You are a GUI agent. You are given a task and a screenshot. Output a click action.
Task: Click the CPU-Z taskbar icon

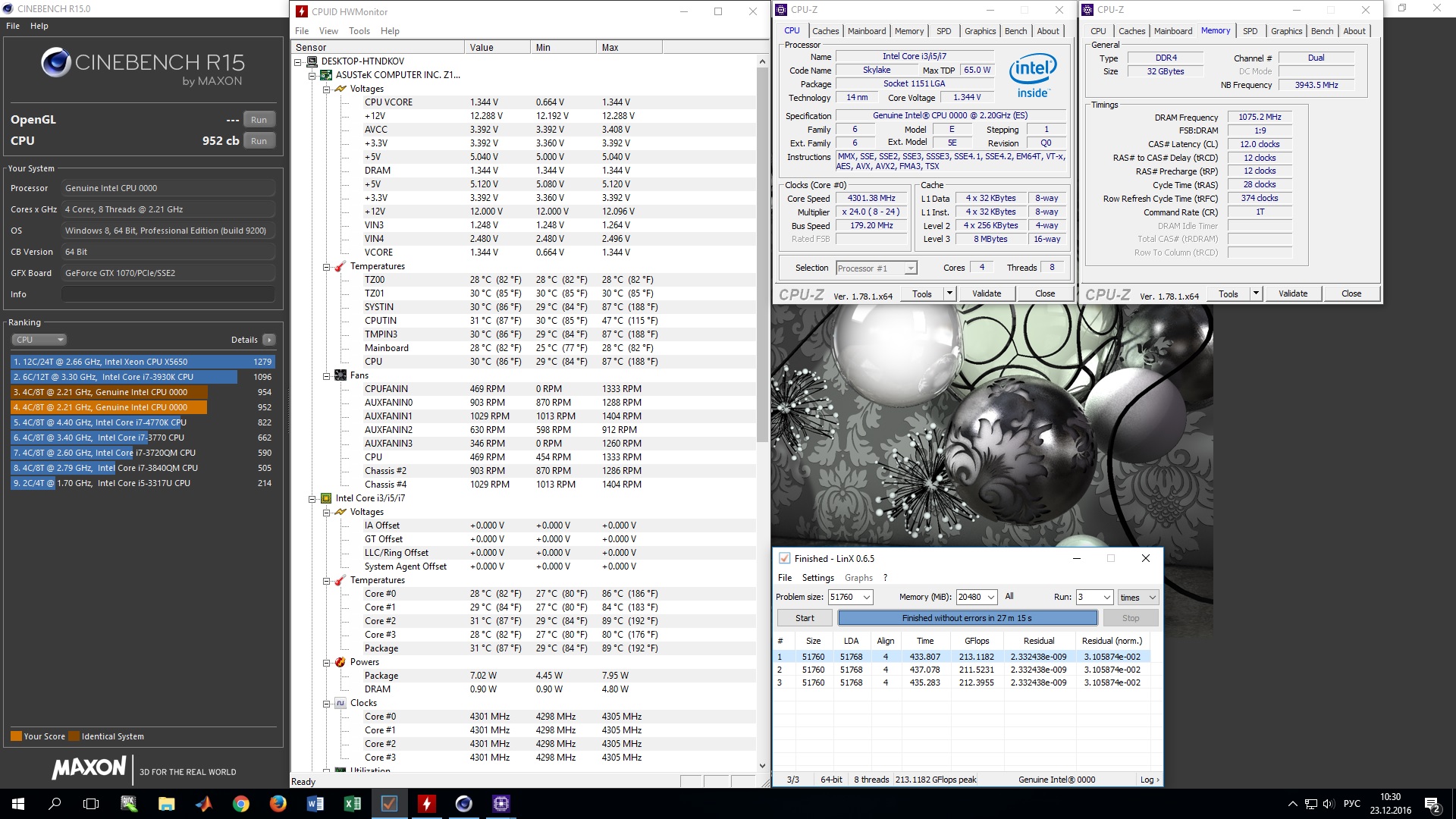click(500, 804)
